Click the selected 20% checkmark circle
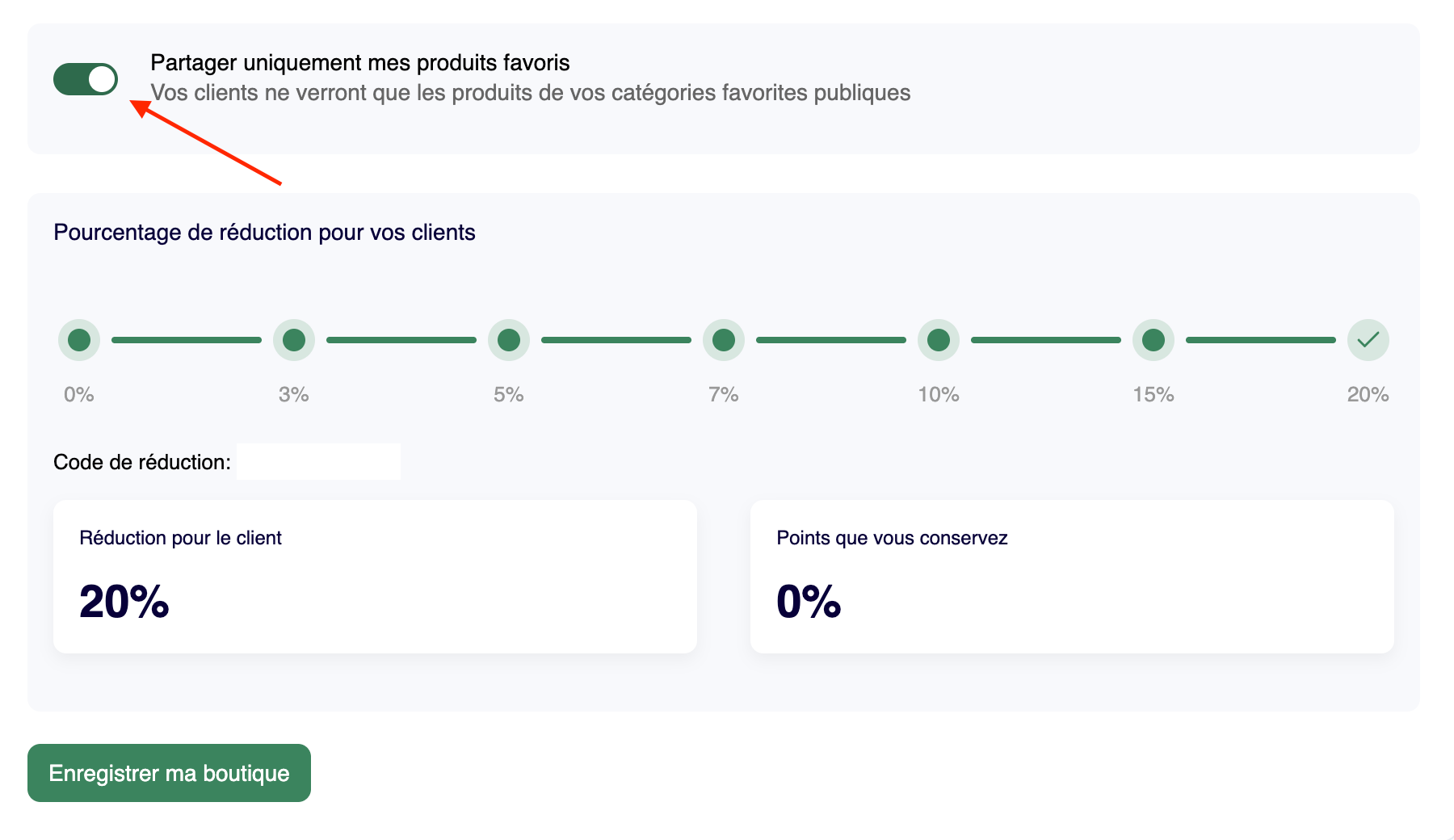Viewport: 1454px width, 840px height. pyautogui.click(x=1368, y=339)
